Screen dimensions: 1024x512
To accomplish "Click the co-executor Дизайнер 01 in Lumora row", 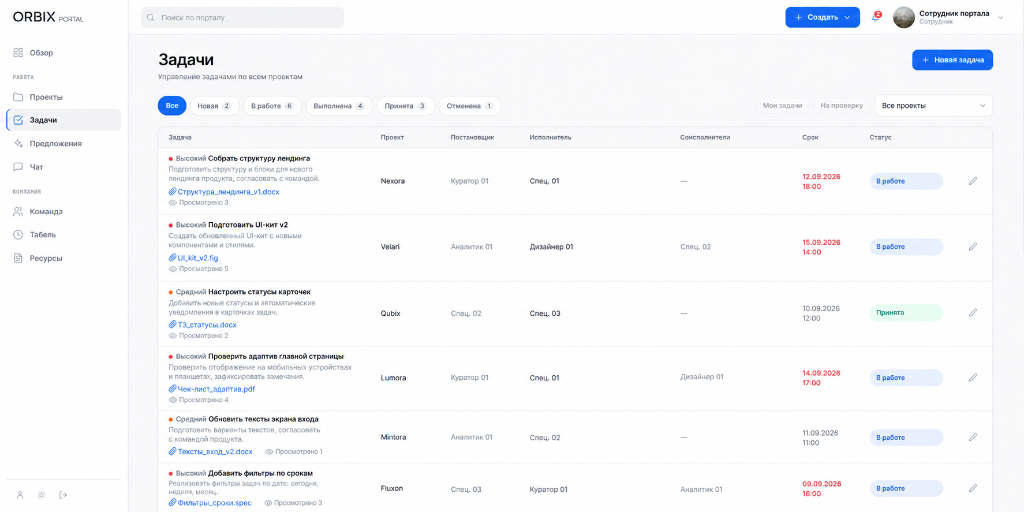I will [701, 377].
